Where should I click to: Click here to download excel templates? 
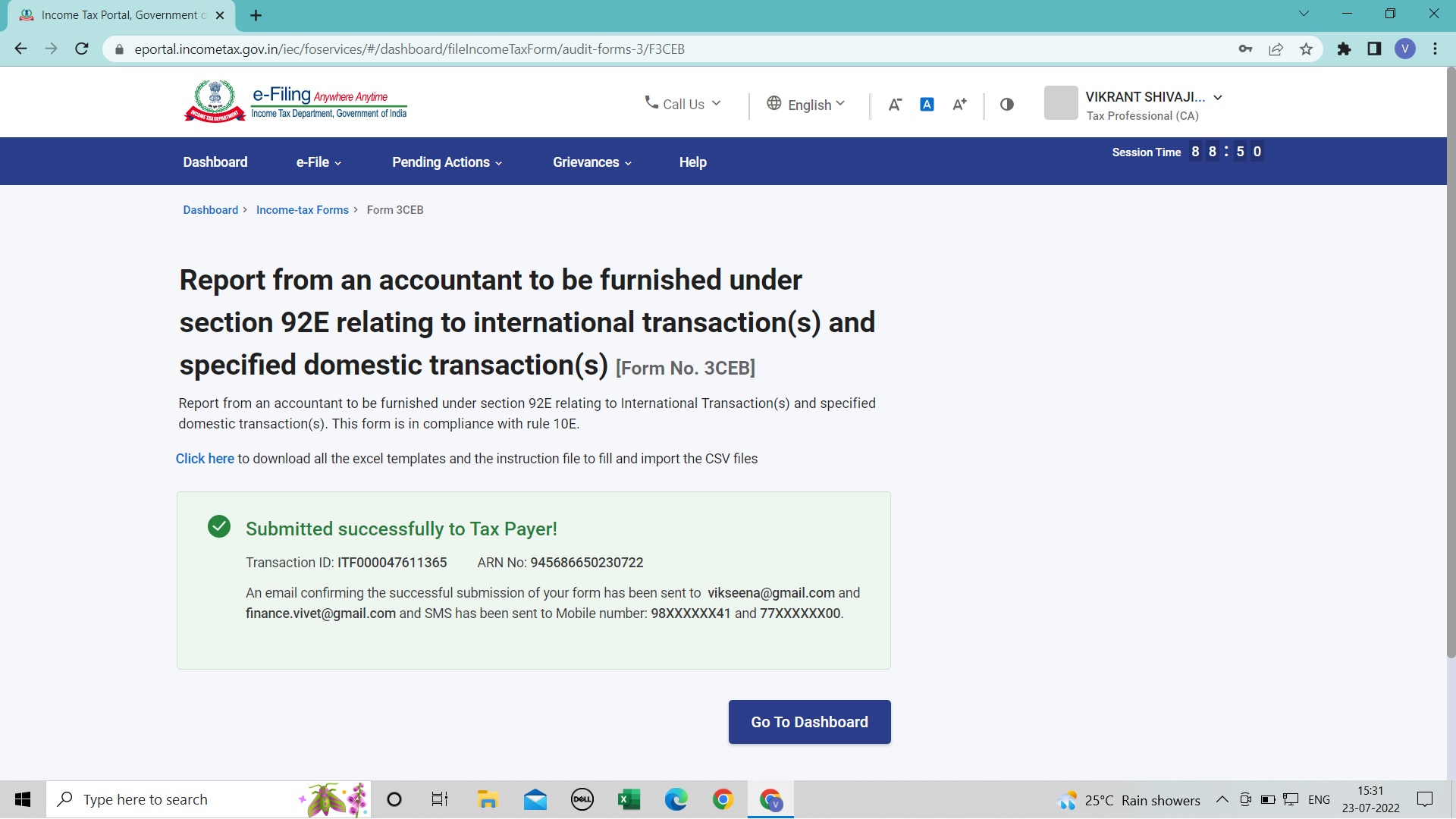[x=205, y=458]
